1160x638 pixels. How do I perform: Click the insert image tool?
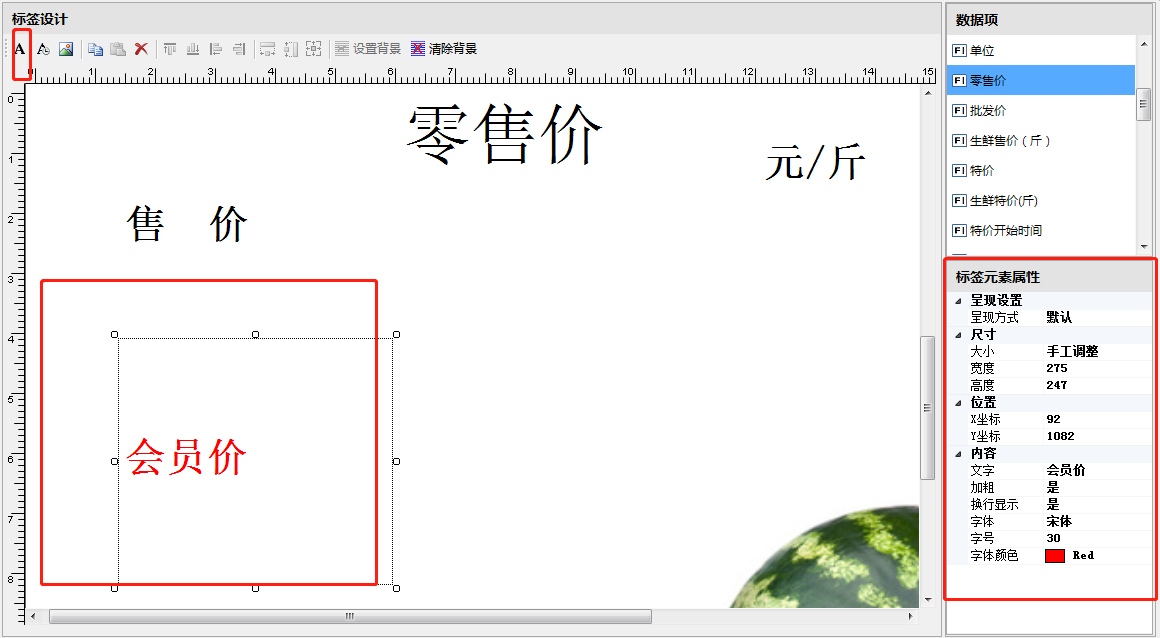(66, 49)
